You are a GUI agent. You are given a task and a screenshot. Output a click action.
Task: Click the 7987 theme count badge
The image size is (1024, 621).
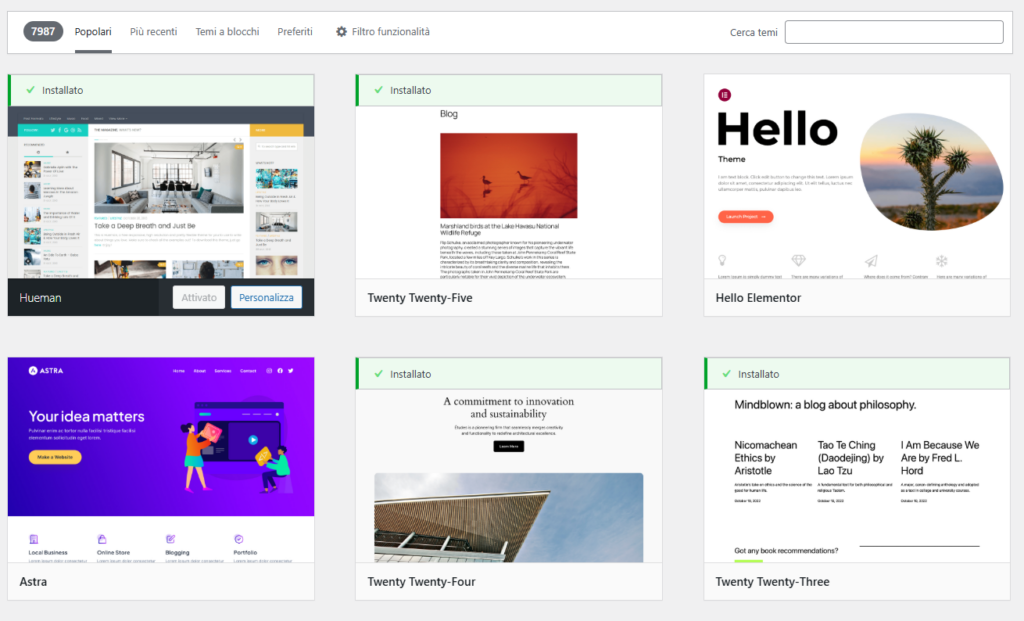pos(43,32)
